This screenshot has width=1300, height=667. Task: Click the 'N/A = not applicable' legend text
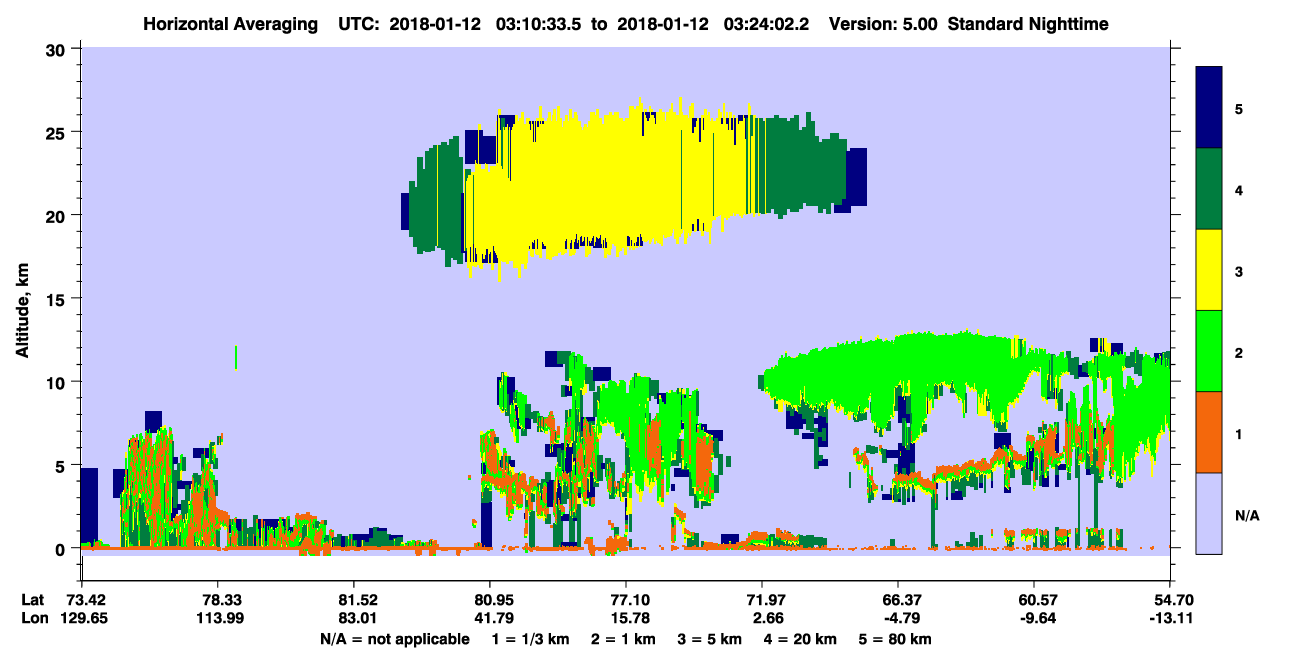tap(395, 639)
